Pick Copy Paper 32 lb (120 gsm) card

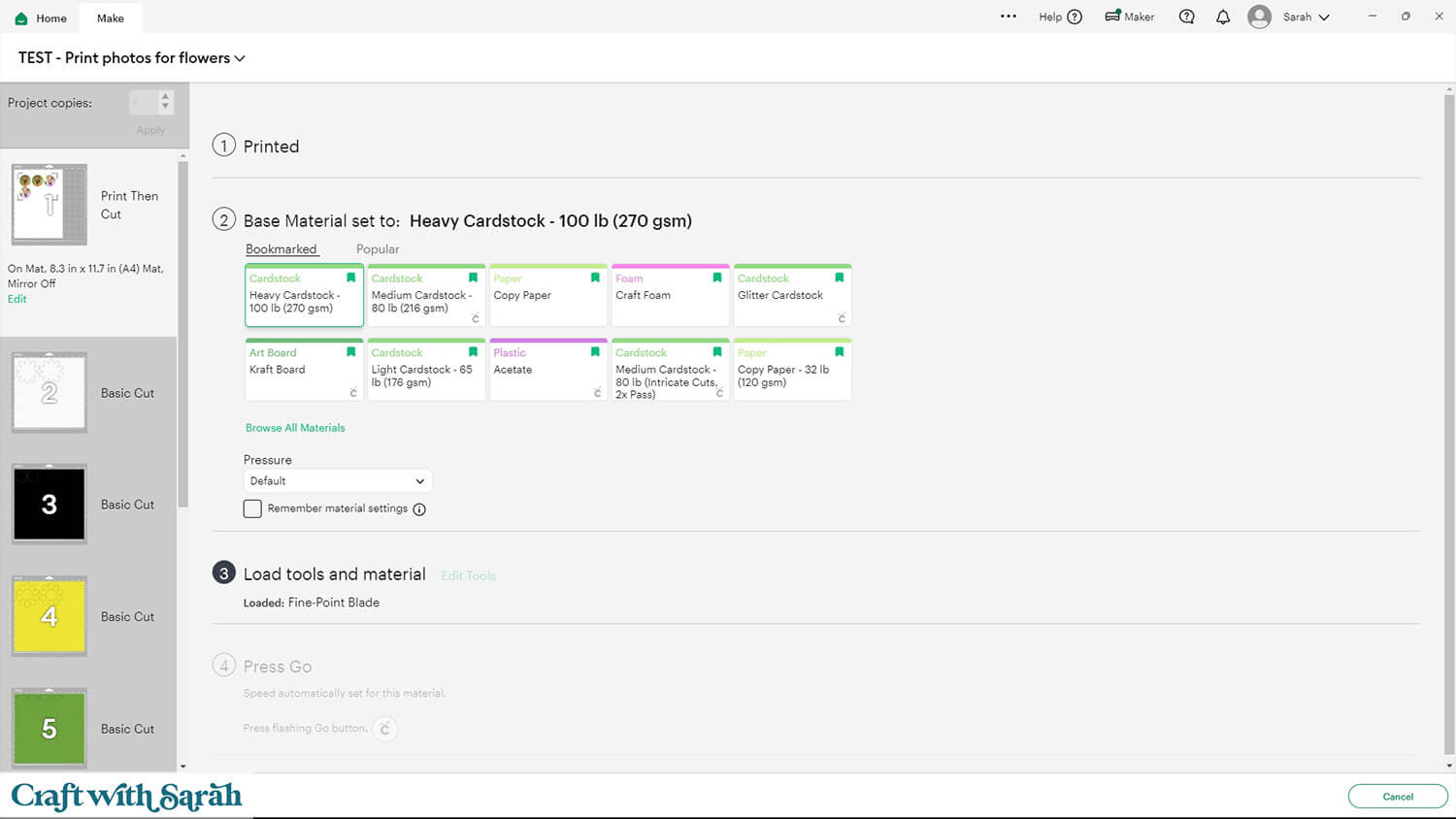[x=793, y=370]
